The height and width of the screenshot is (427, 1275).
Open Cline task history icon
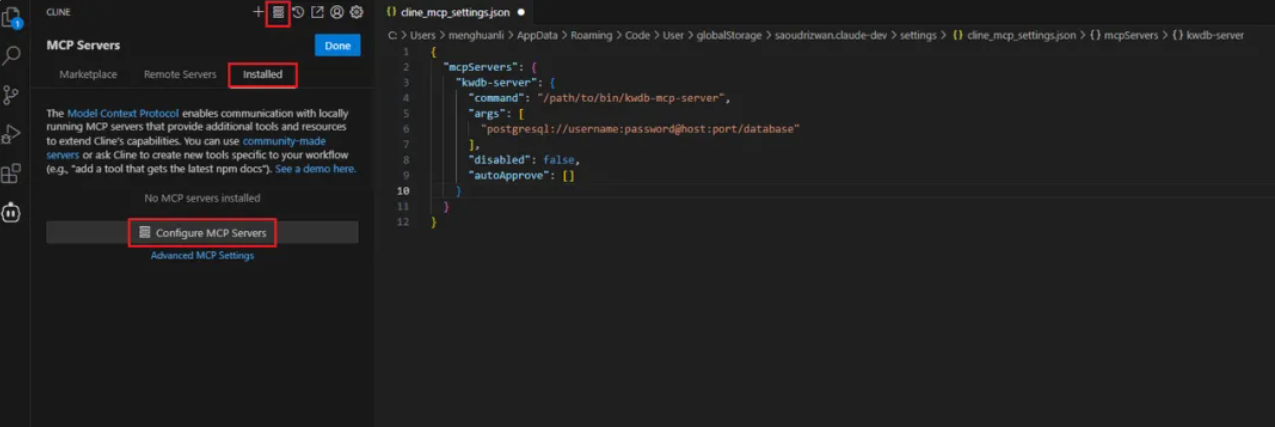(298, 12)
